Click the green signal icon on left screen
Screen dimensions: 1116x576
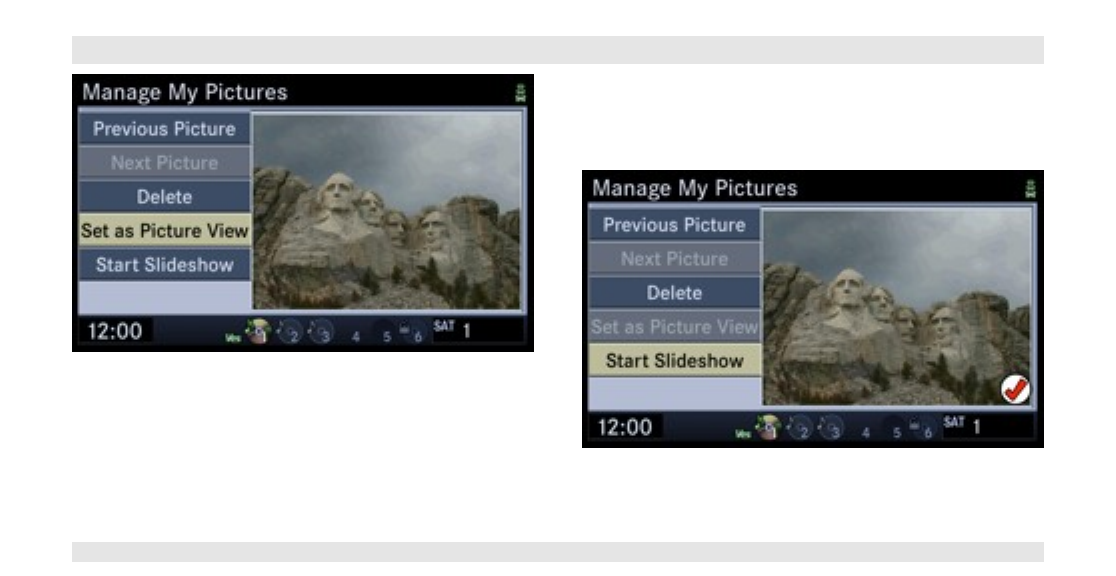tap(521, 93)
